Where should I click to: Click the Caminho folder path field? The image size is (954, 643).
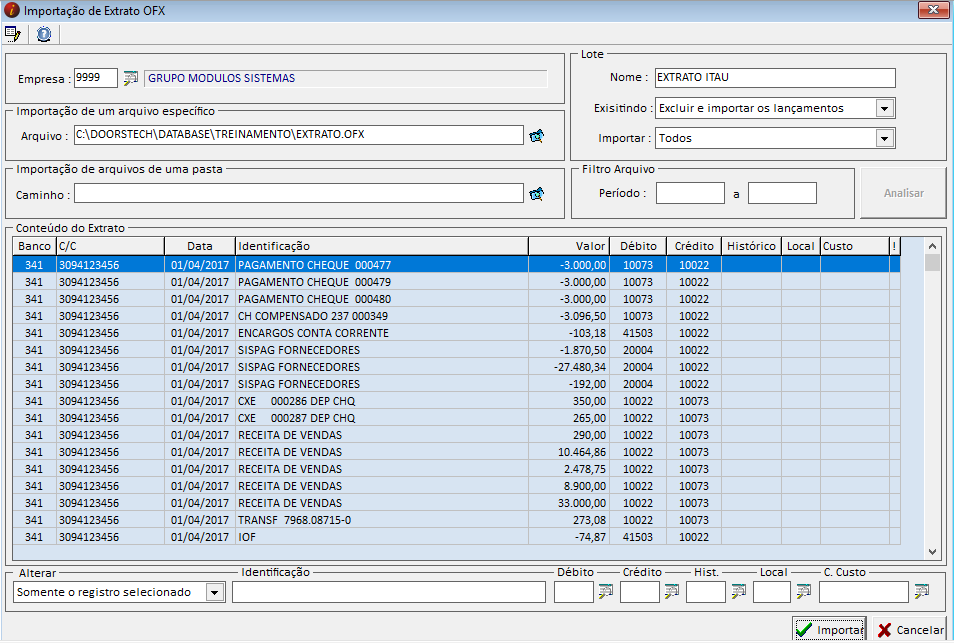pyautogui.click(x=299, y=193)
